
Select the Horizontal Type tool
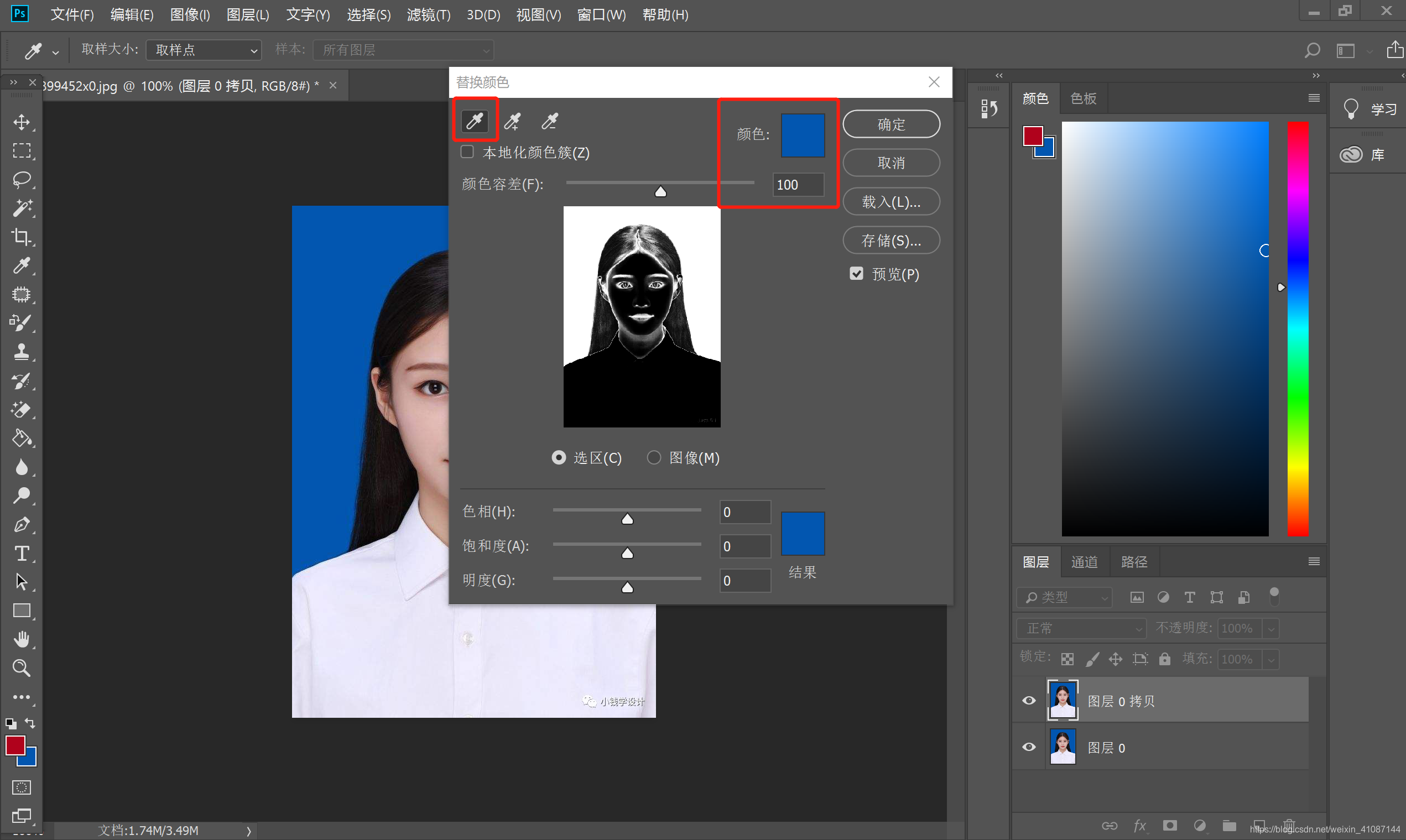(x=22, y=553)
